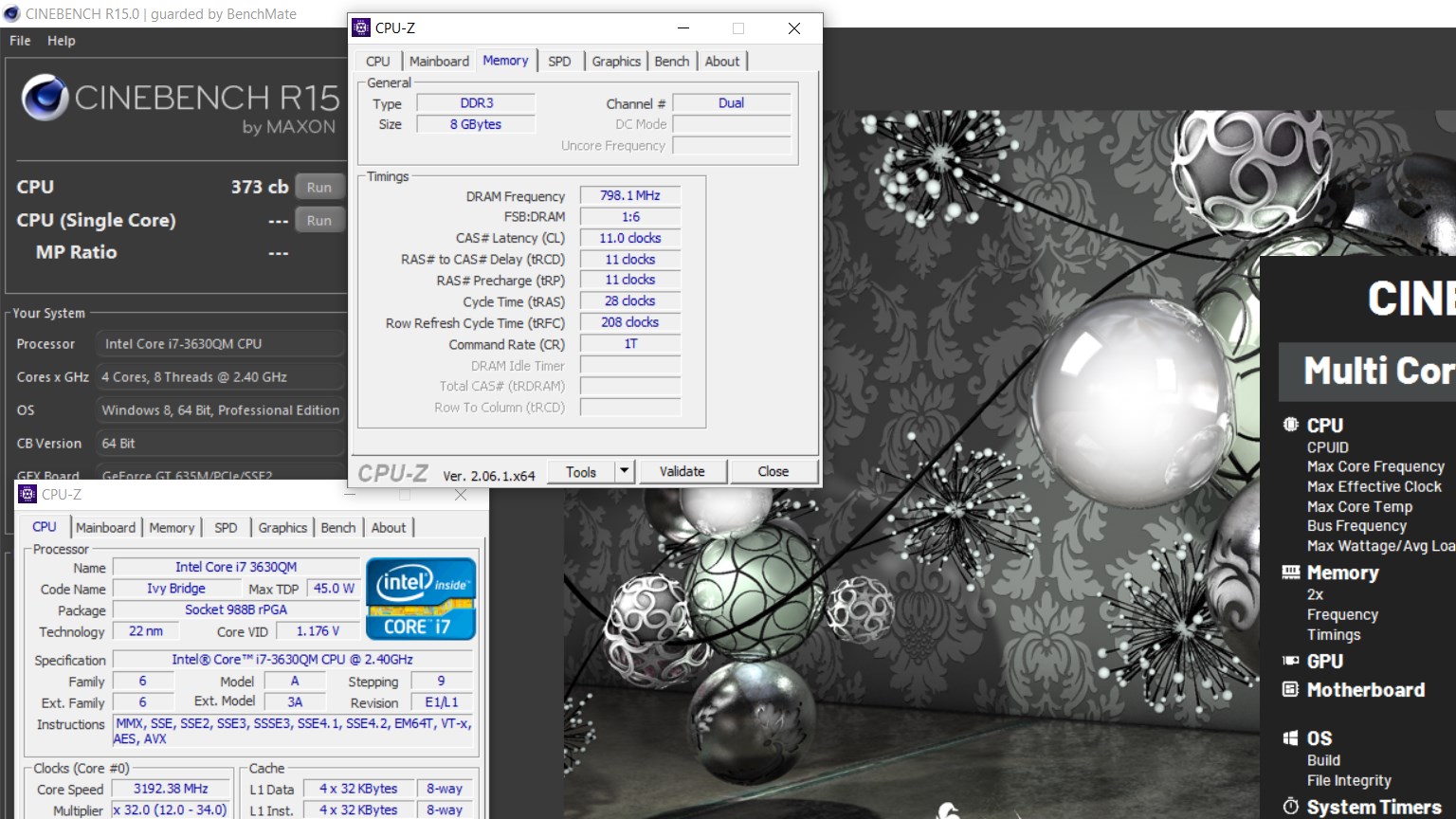This screenshot has width=1456, height=819.
Task: Click the tRFC value 208 clocks
Action: tap(630, 322)
